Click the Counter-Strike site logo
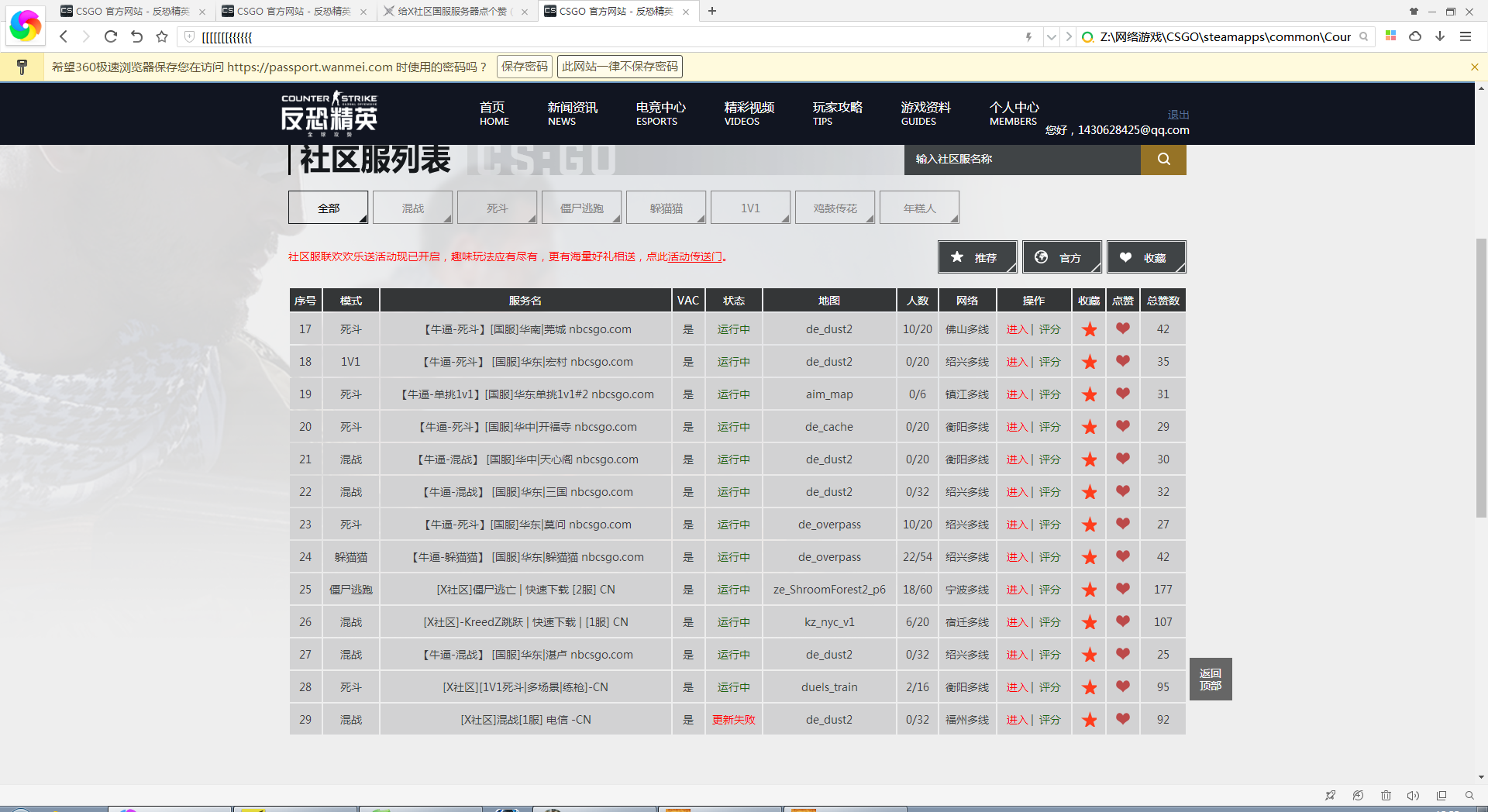The image size is (1488, 812). [x=329, y=113]
